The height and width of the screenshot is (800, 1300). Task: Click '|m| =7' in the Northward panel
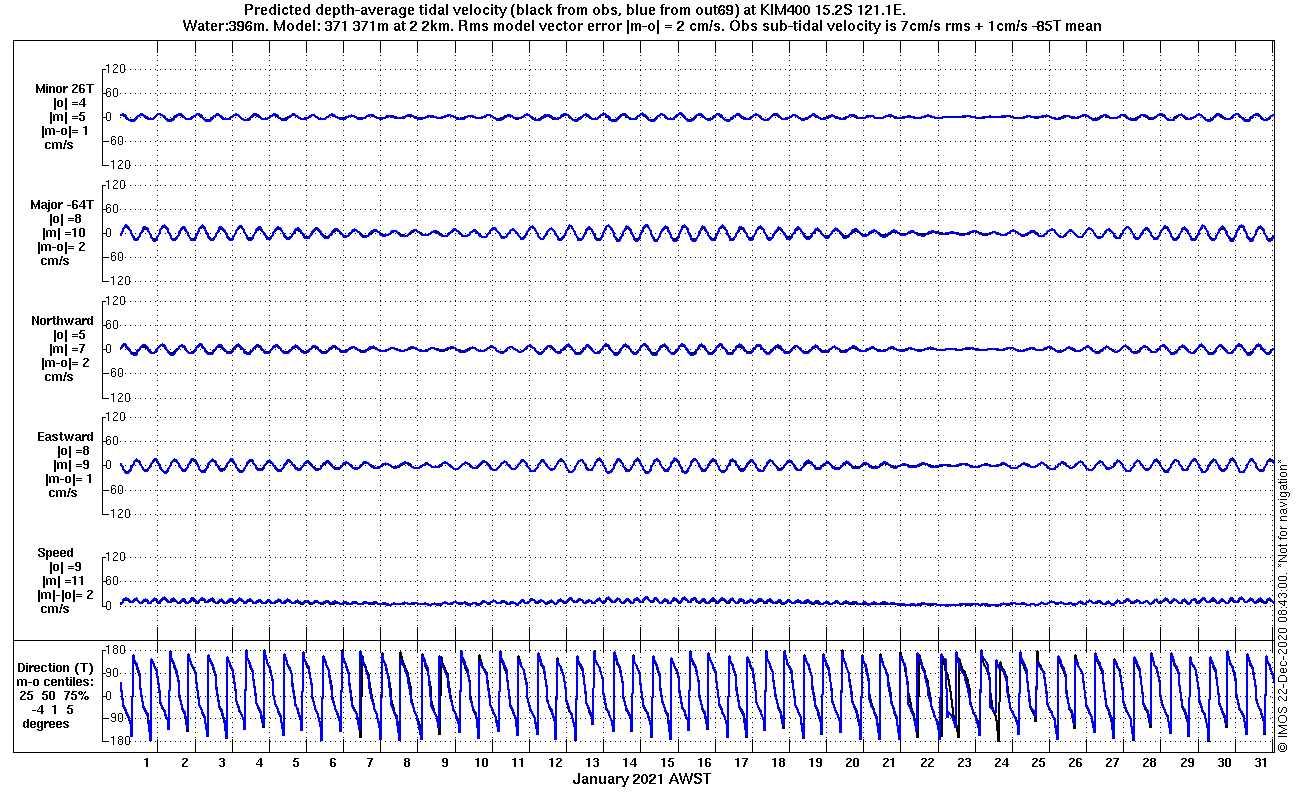69,349
